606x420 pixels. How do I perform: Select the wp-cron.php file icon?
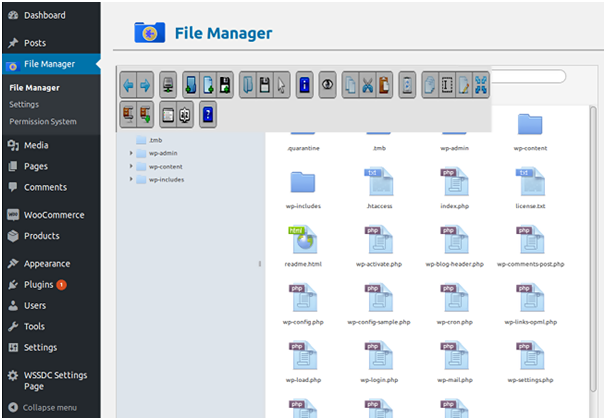454,297
